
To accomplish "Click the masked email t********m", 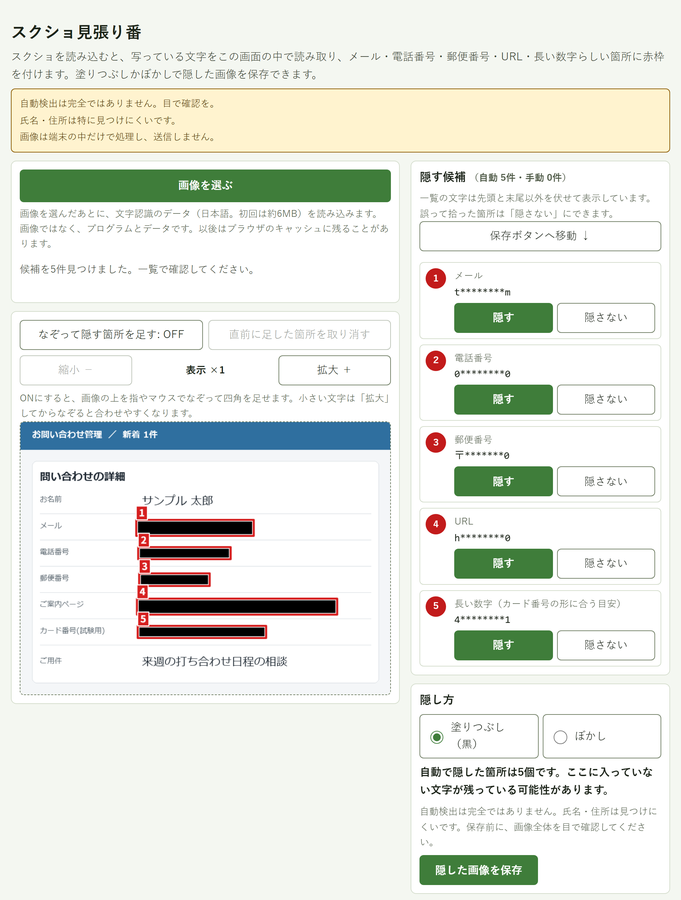I will point(482,292).
